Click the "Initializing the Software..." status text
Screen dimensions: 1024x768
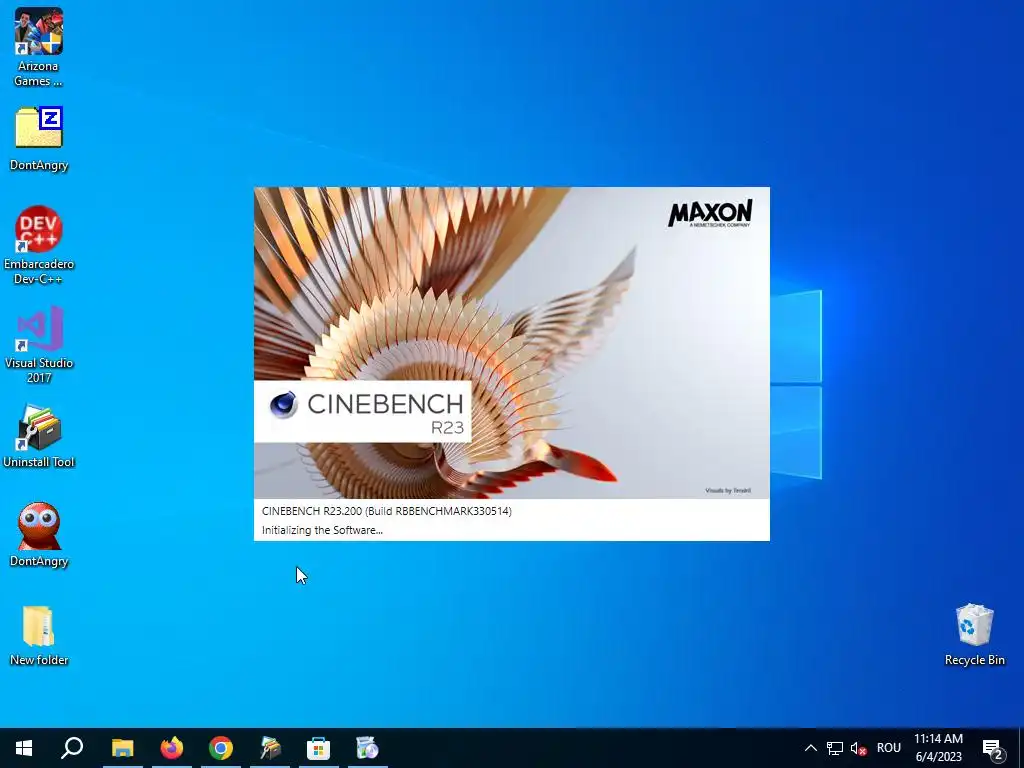click(x=322, y=530)
